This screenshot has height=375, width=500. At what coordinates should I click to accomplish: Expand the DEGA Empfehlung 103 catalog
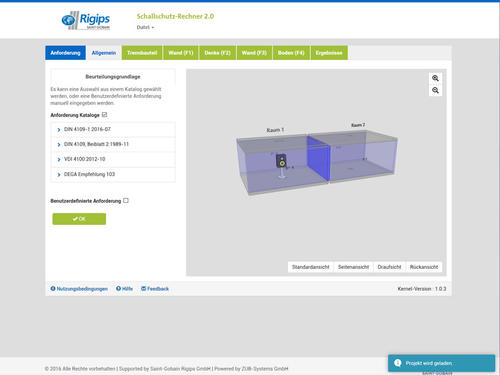pyautogui.click(x=113, y=174)
